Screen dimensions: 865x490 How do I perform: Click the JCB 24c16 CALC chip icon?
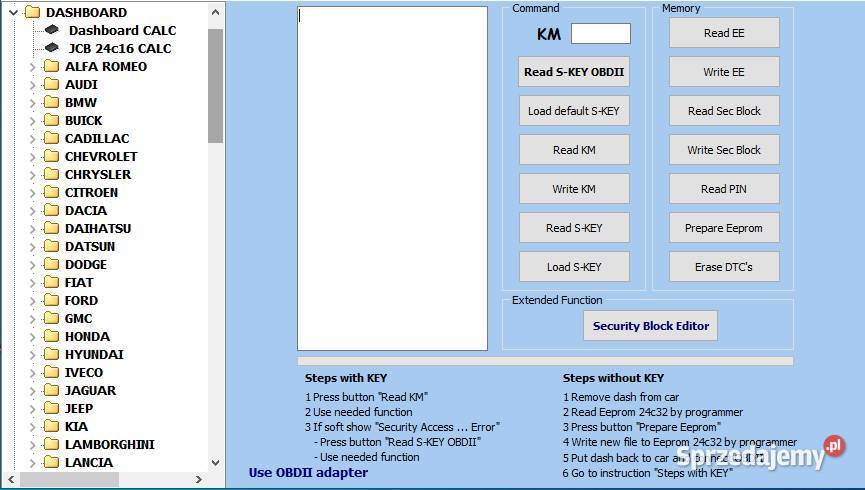(52, 48)
